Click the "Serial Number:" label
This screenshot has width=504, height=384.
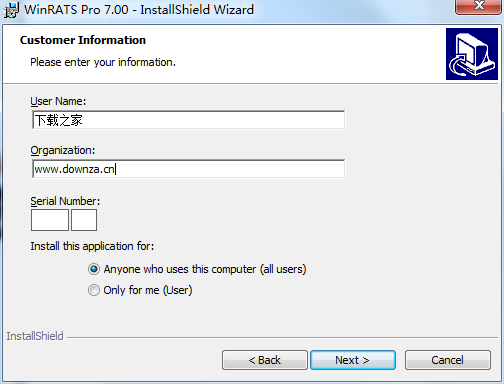pos(65,201)
